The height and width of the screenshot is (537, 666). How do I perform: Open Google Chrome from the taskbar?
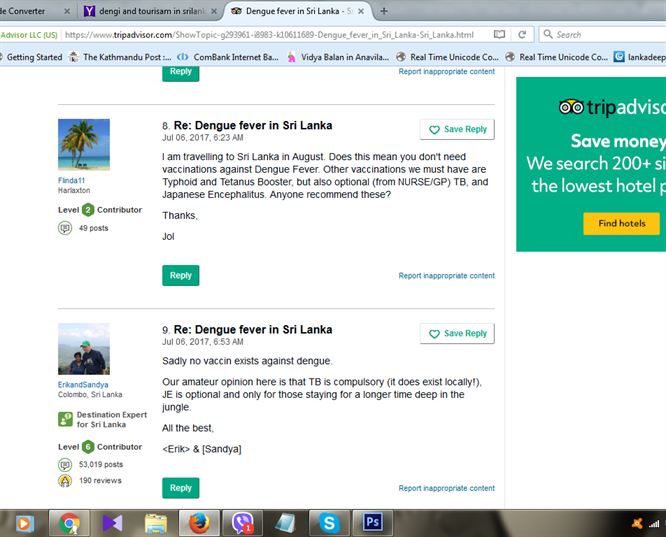[69, 522]
